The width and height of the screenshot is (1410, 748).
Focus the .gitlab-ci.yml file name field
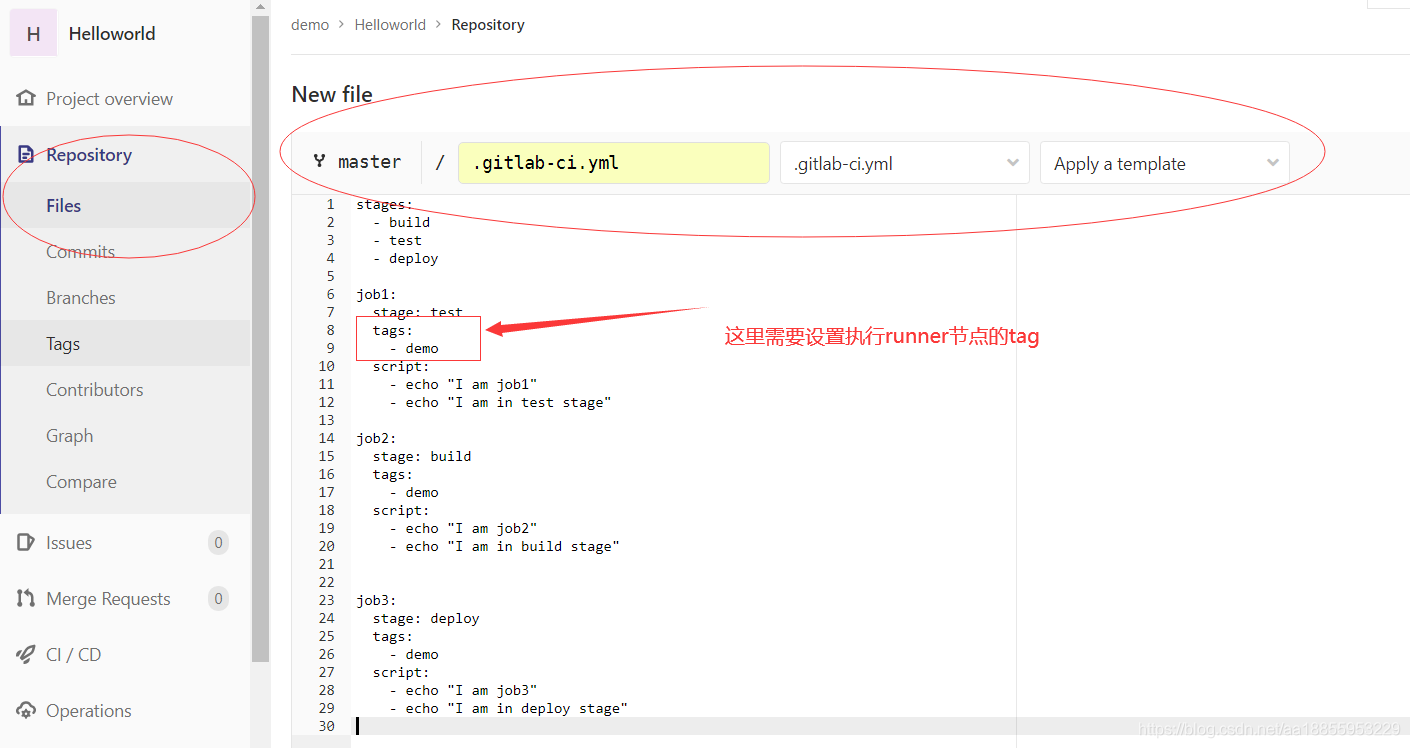pos(614,162)
